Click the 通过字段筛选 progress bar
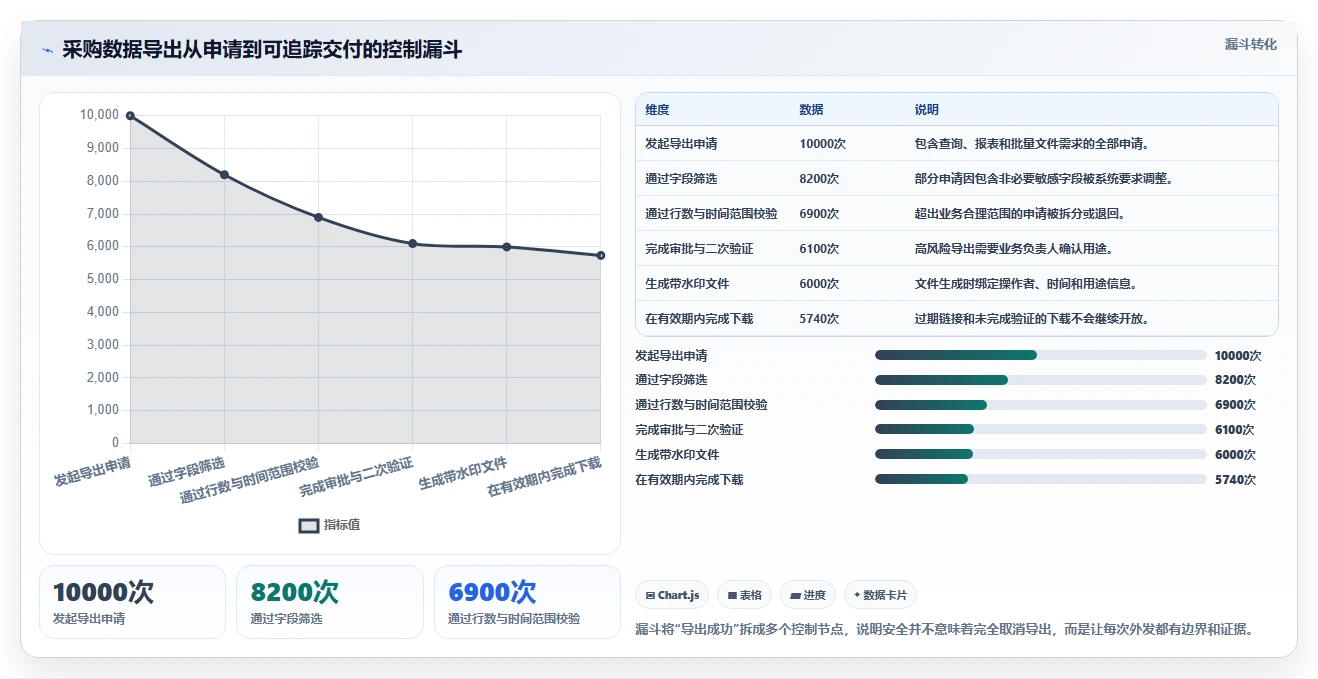Viewport: 1318px width, 679px height. pyautogui.click(x=1040, y=380)
